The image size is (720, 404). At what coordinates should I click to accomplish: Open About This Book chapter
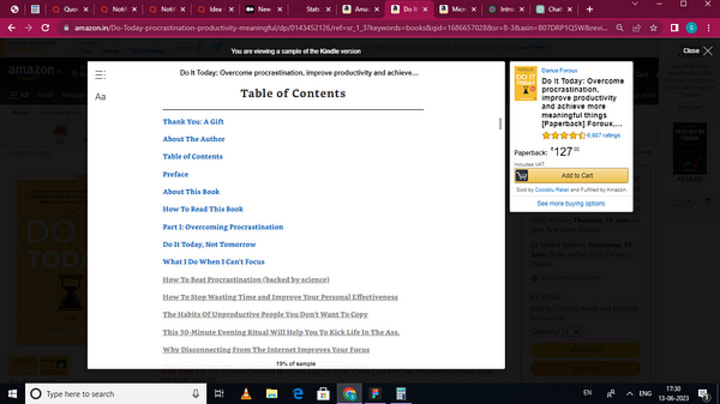pyautogui.click(x=191, y=192)
